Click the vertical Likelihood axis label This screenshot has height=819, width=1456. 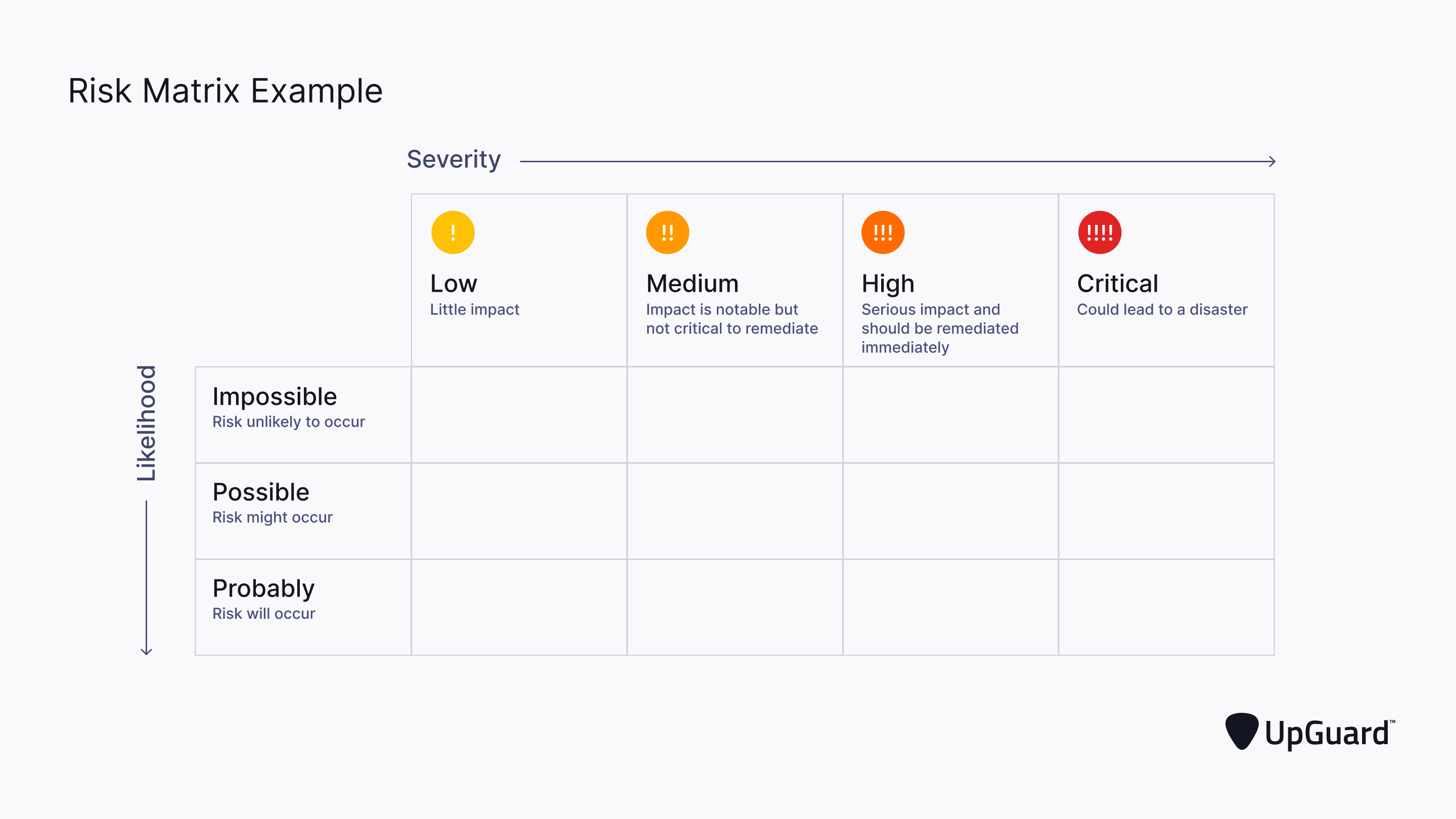[x=147, y=423]
